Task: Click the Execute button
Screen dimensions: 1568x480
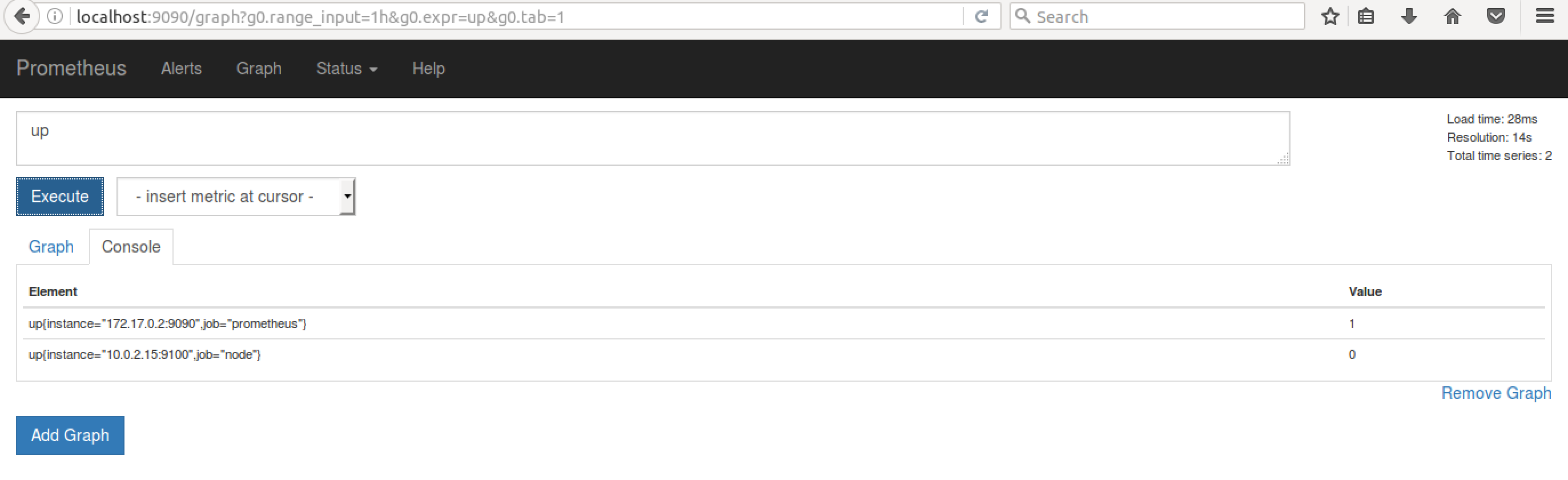Action: point(59,197)
